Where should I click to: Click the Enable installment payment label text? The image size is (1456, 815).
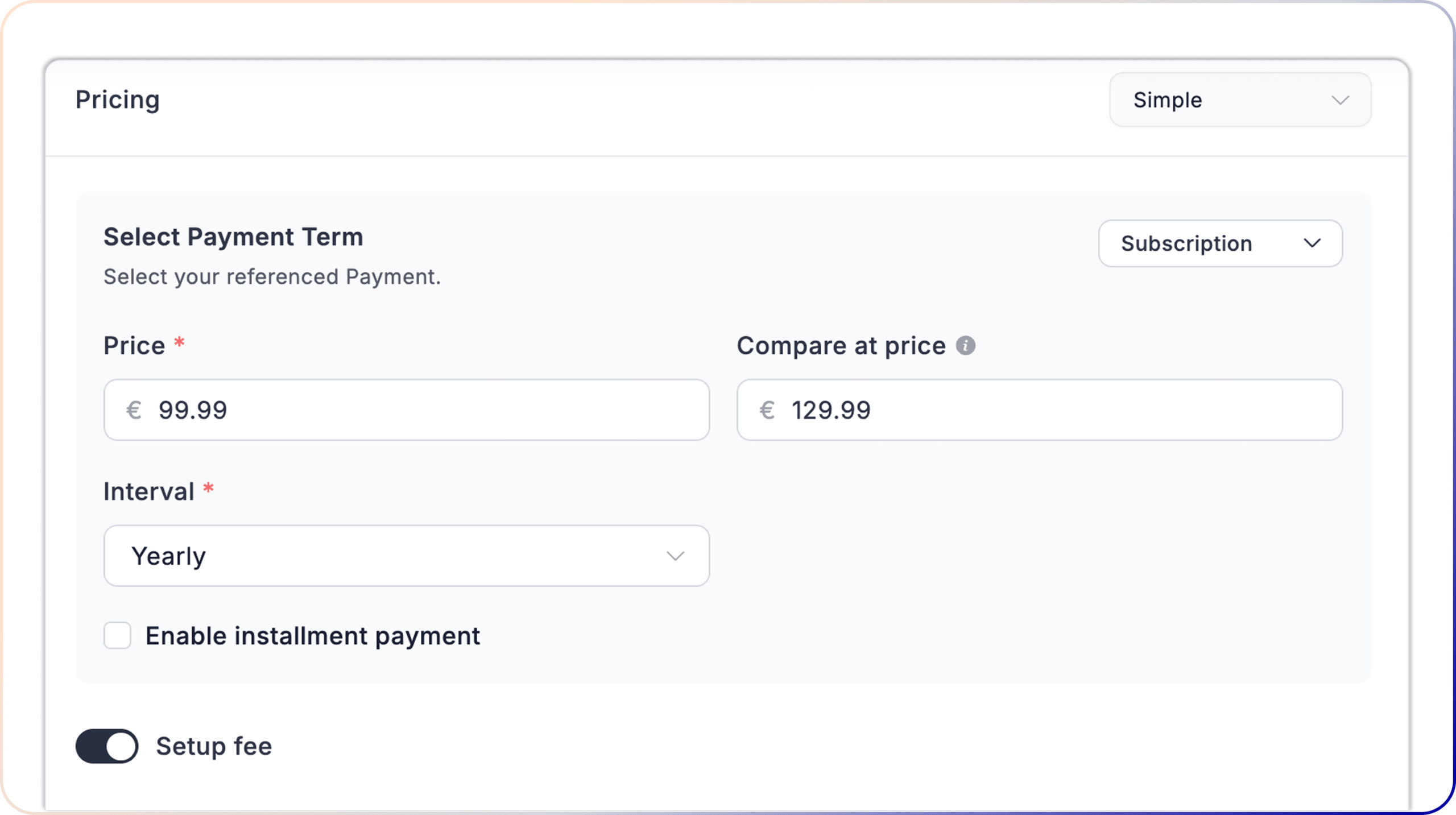pyautogui.click(x=313, y=636)
